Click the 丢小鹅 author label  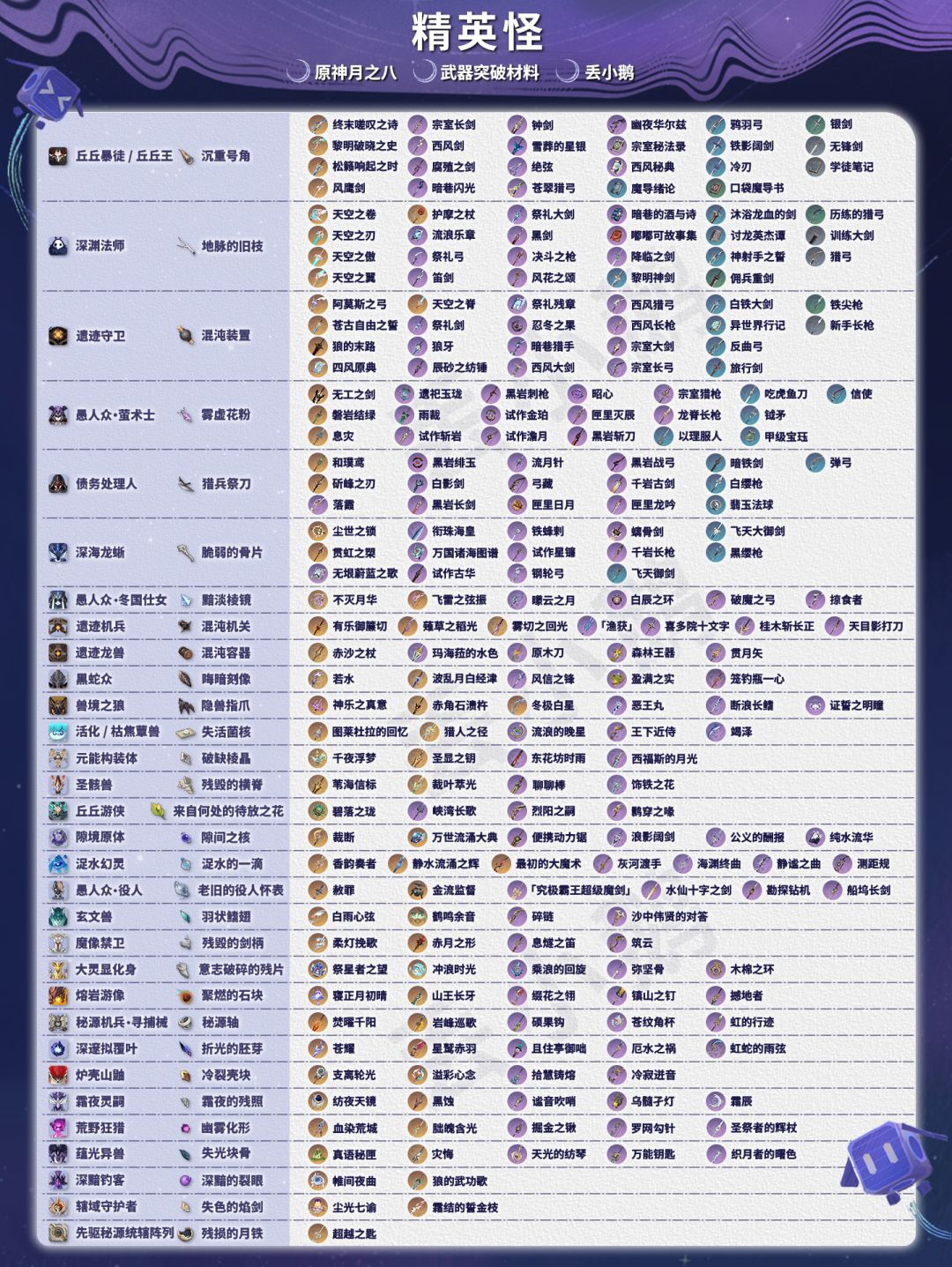click(610, 72)
